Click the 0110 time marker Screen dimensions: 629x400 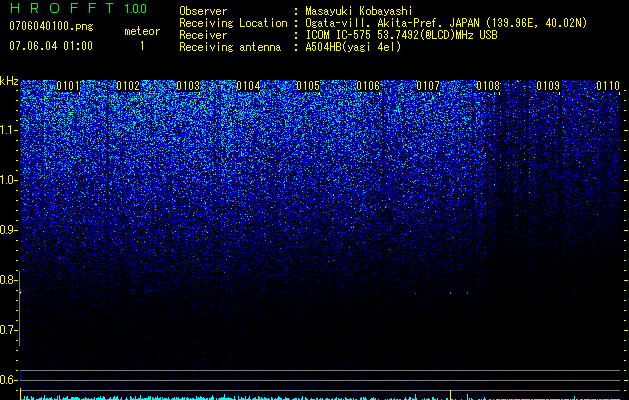(608, 86)
